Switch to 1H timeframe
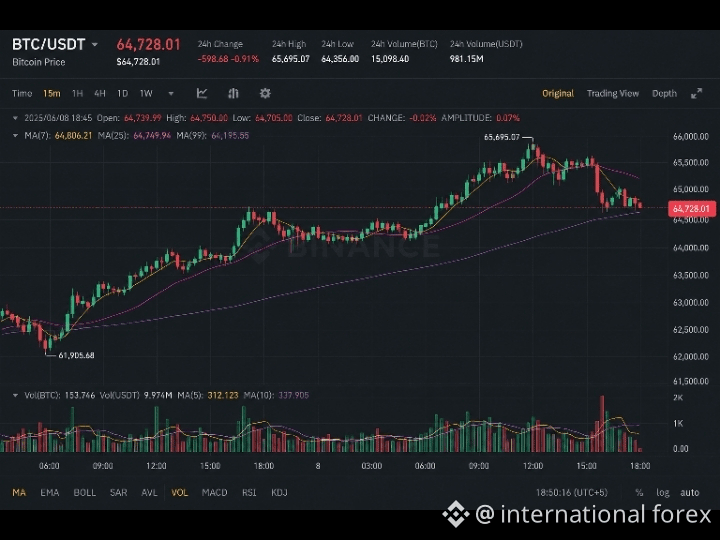The width and height of the screenshot is (720, 540). (x=77, y=93)
